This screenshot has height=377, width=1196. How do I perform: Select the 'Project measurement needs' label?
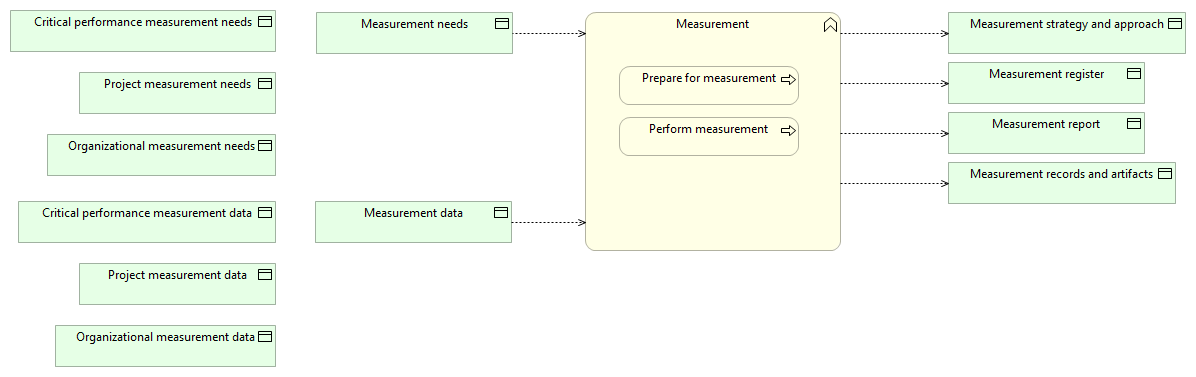178,84
